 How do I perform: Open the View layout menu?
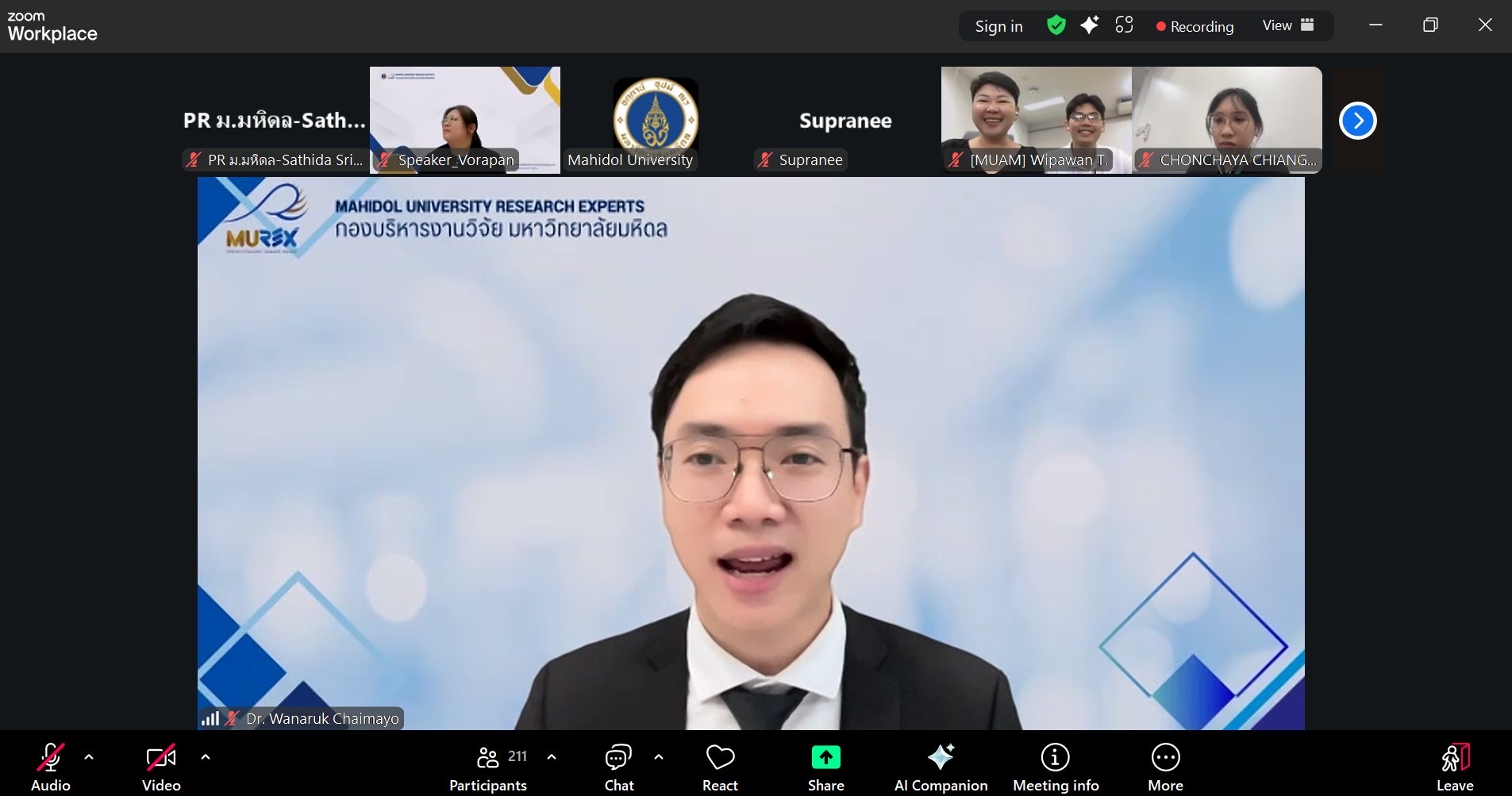1287,25
